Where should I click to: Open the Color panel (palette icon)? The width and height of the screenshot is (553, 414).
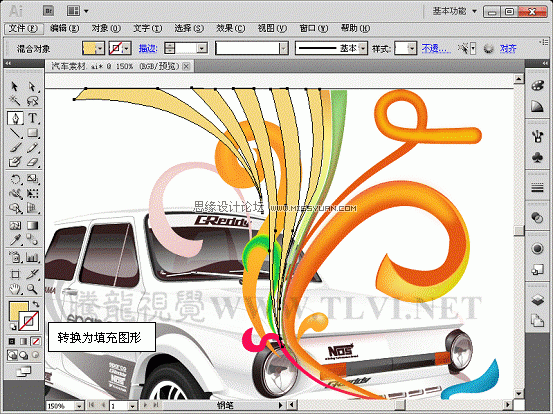pyautogui.click(x=537, y=86)
